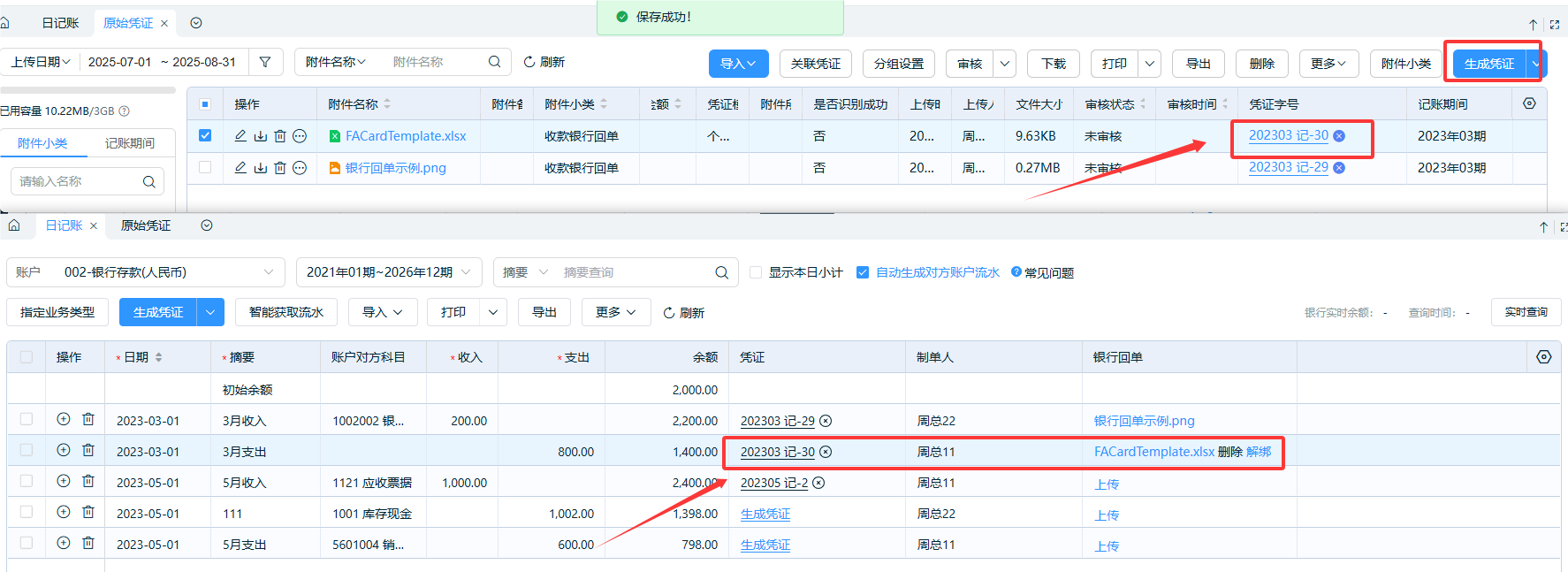This screenshot has width=1568, height=572.
Task: Select the 记账期间 tab in sidebar
Action: tap(130, 143)
